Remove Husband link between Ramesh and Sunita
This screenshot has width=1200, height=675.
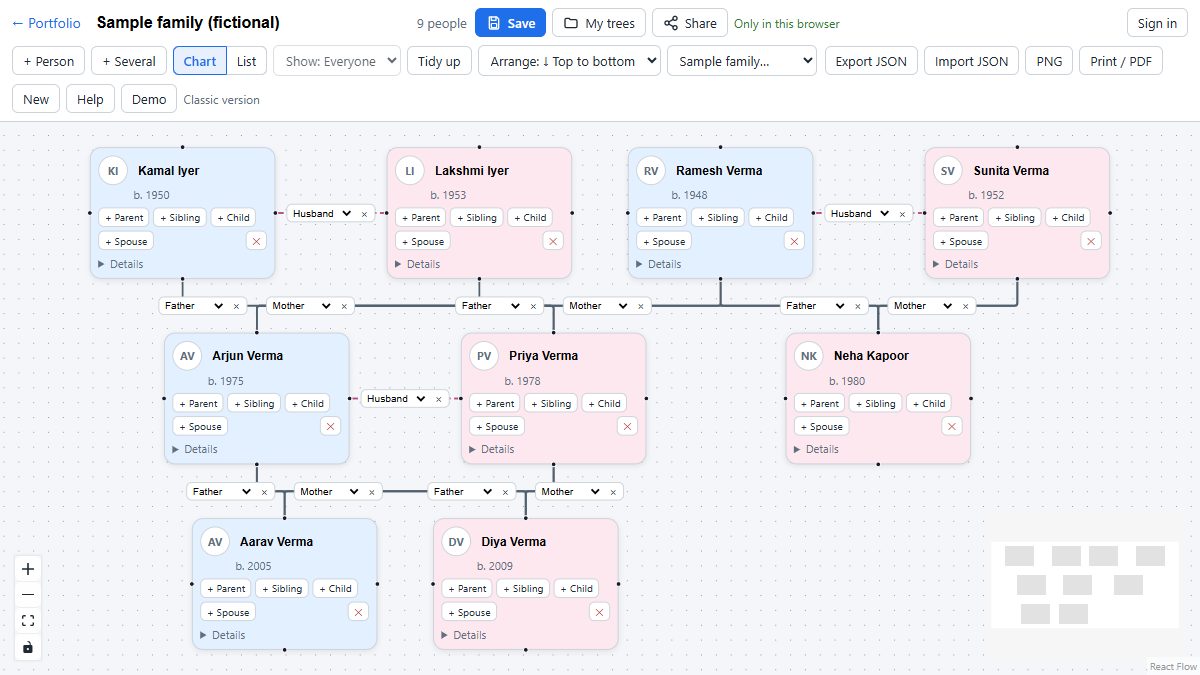pos(902,213)
